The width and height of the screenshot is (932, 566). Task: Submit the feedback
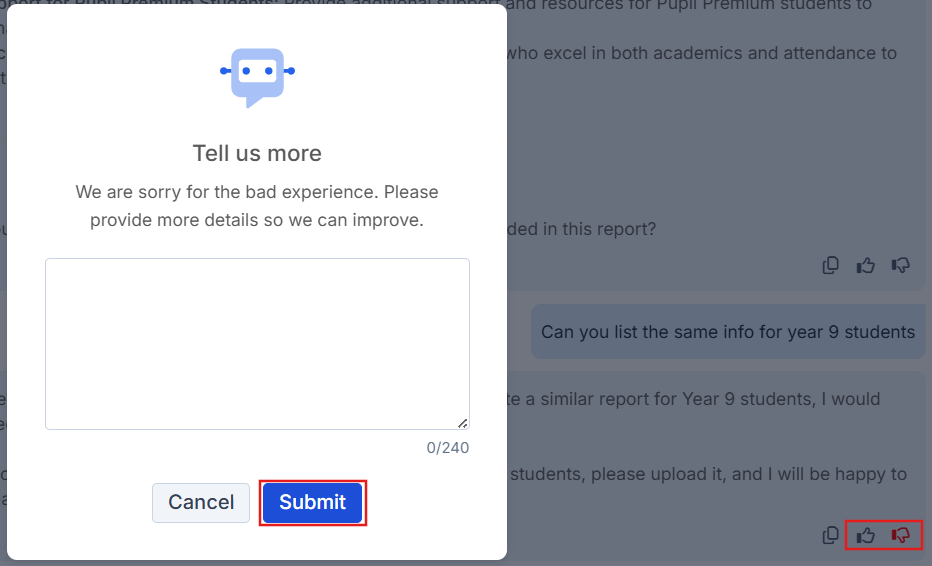(313, 502)
